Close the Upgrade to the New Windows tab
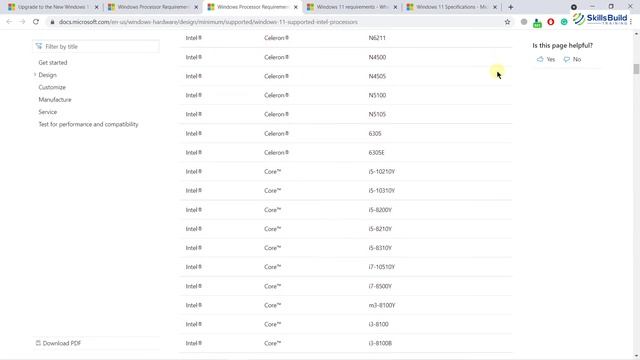The image size is (640, 360). pos(97,7)
